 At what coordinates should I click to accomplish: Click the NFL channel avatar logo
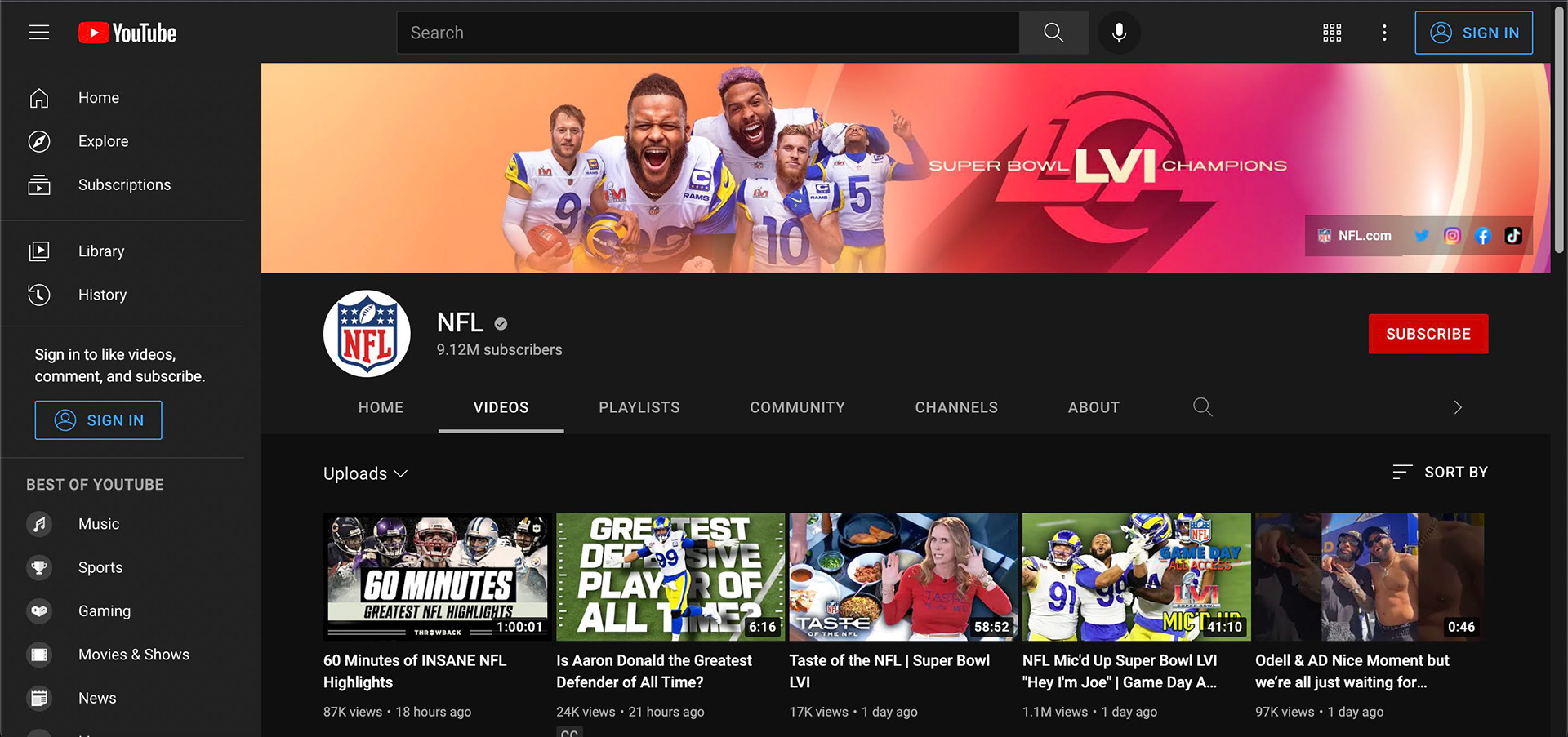pyautogui.click(x=367, y=333)
